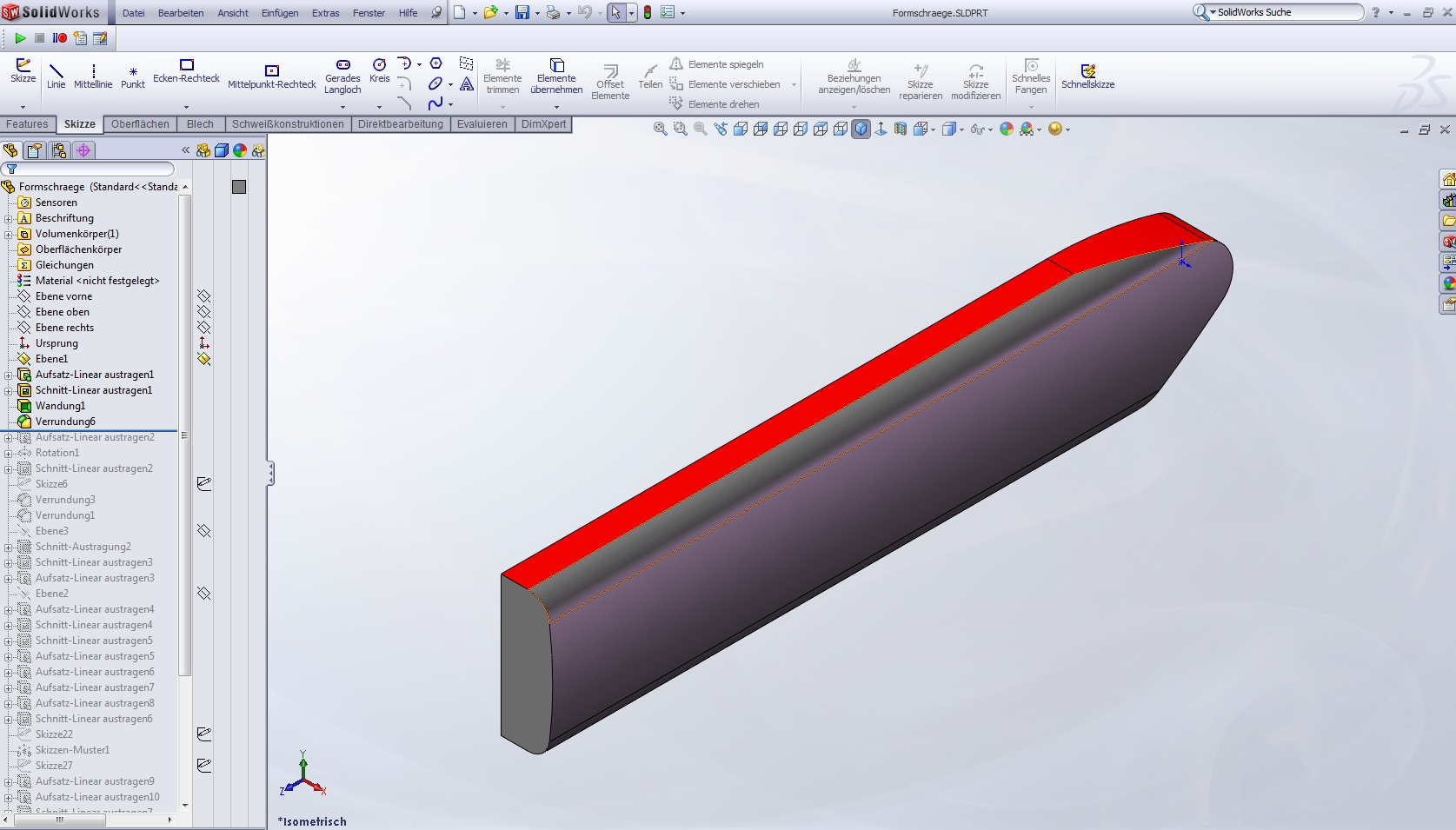This screenshot has height=830, width=1456.
Task: Toggle visibility of Ebene1 in display pane
Action: (x=203, y=359)
